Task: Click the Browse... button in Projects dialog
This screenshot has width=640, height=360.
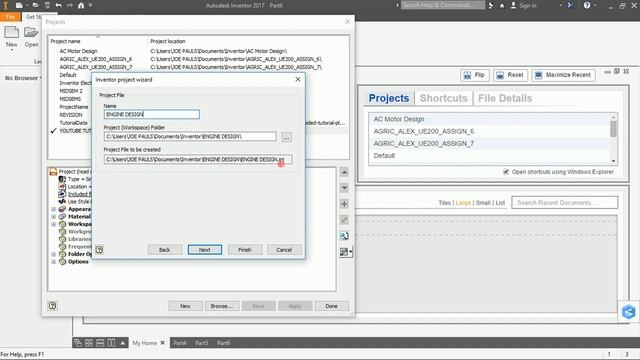Action: pyautogui.click(x=222, y=306)
